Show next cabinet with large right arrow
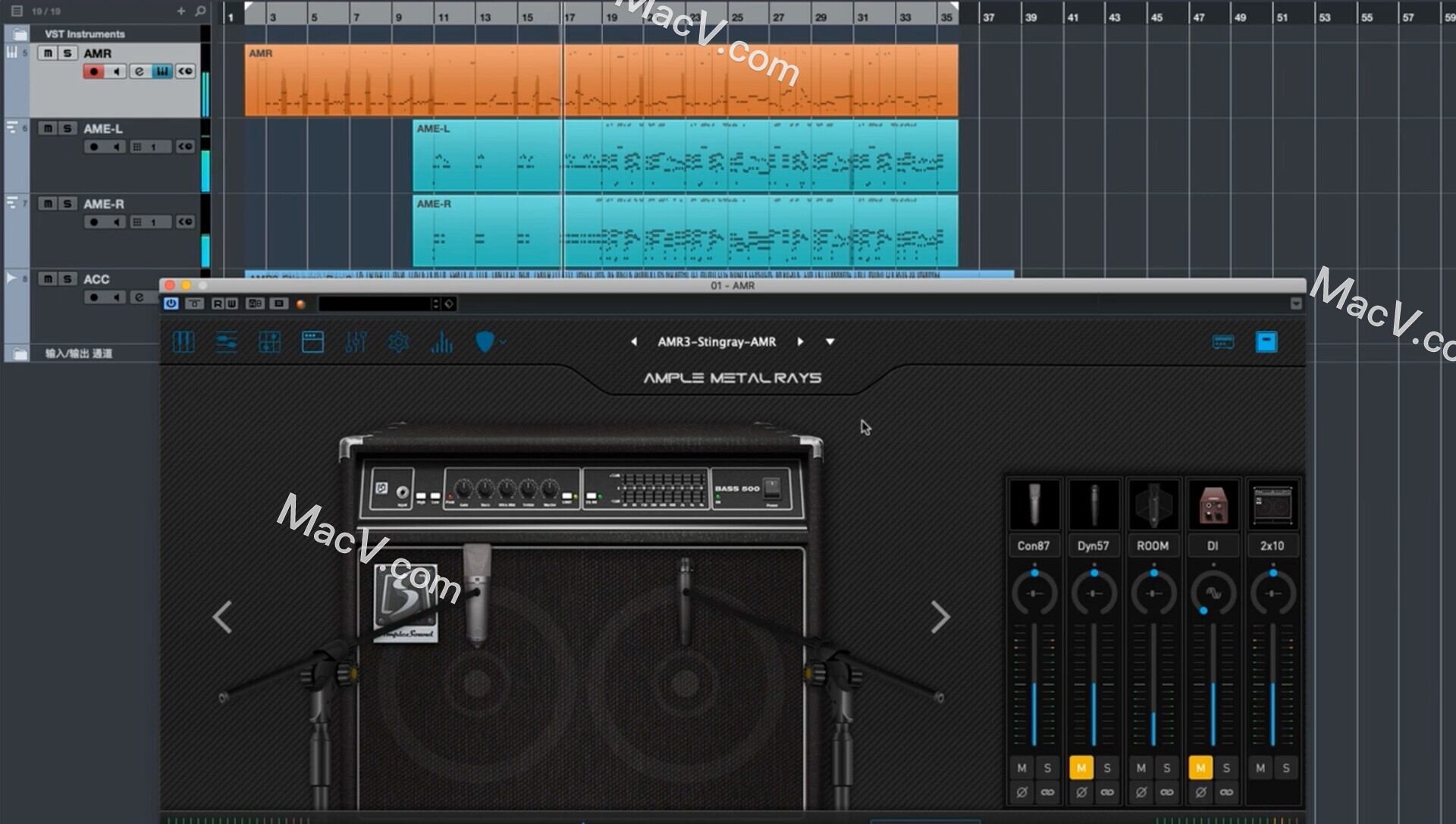This screenshot has width=1456, height=824. point(940,617)
